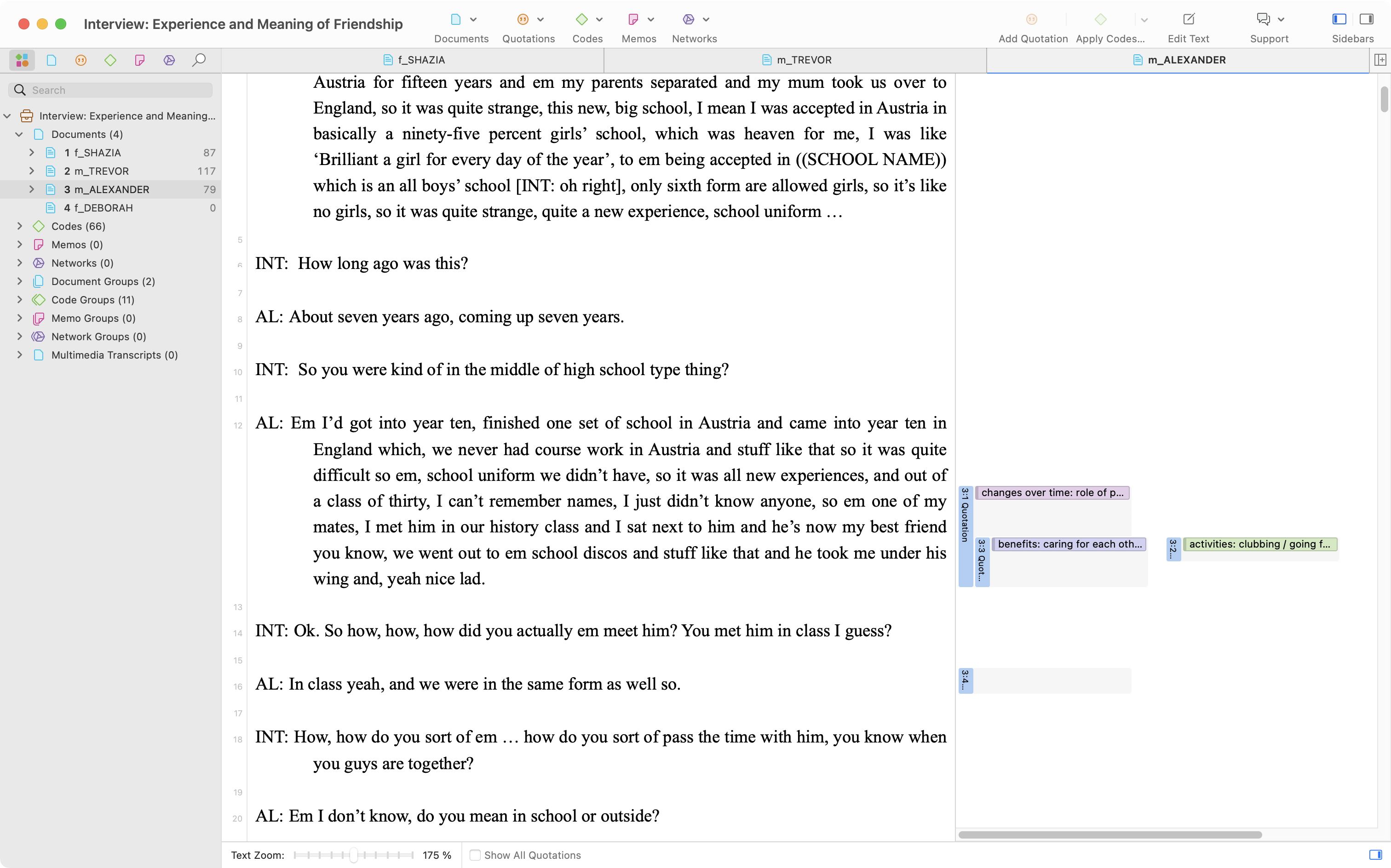The height and width of the screenshot is (868, 1391).
Task: Click add tab group icon at right
Action: tap(1380, 60)
